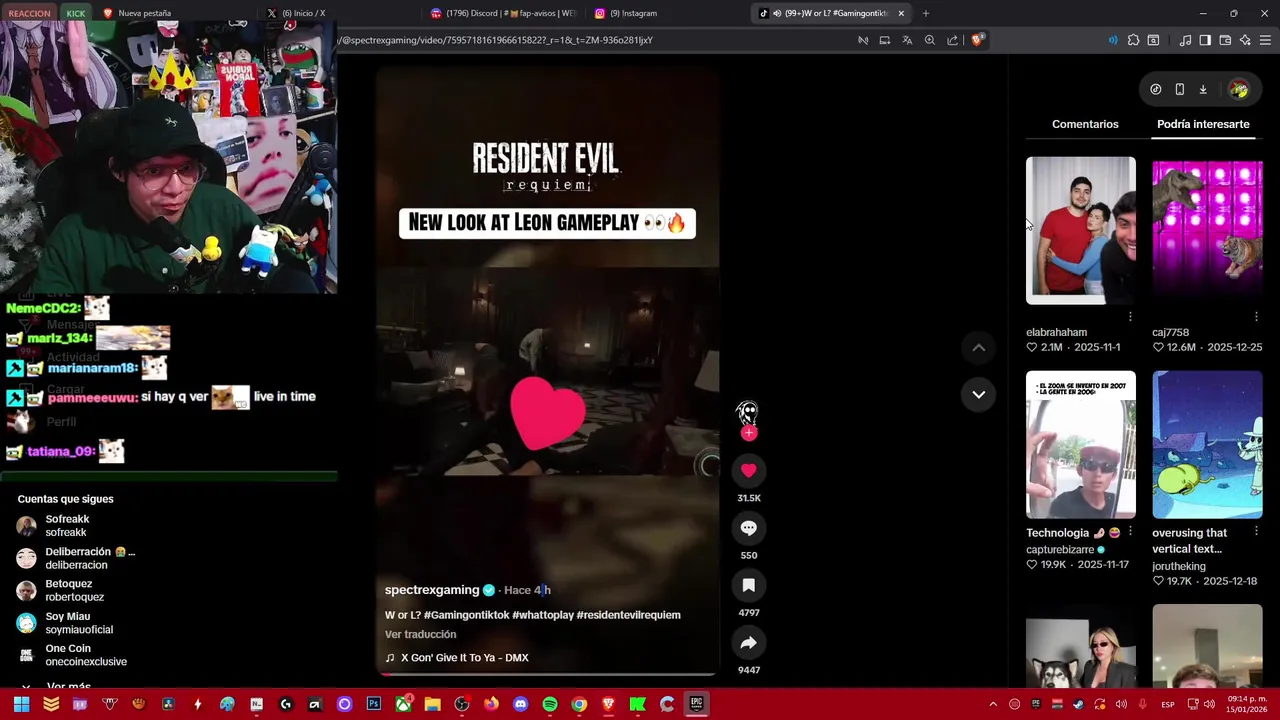Follow spectrexgaming with red plus button
Image resolution: width=1280 pixels, height=720 pixels.
[x=749, y=433]
